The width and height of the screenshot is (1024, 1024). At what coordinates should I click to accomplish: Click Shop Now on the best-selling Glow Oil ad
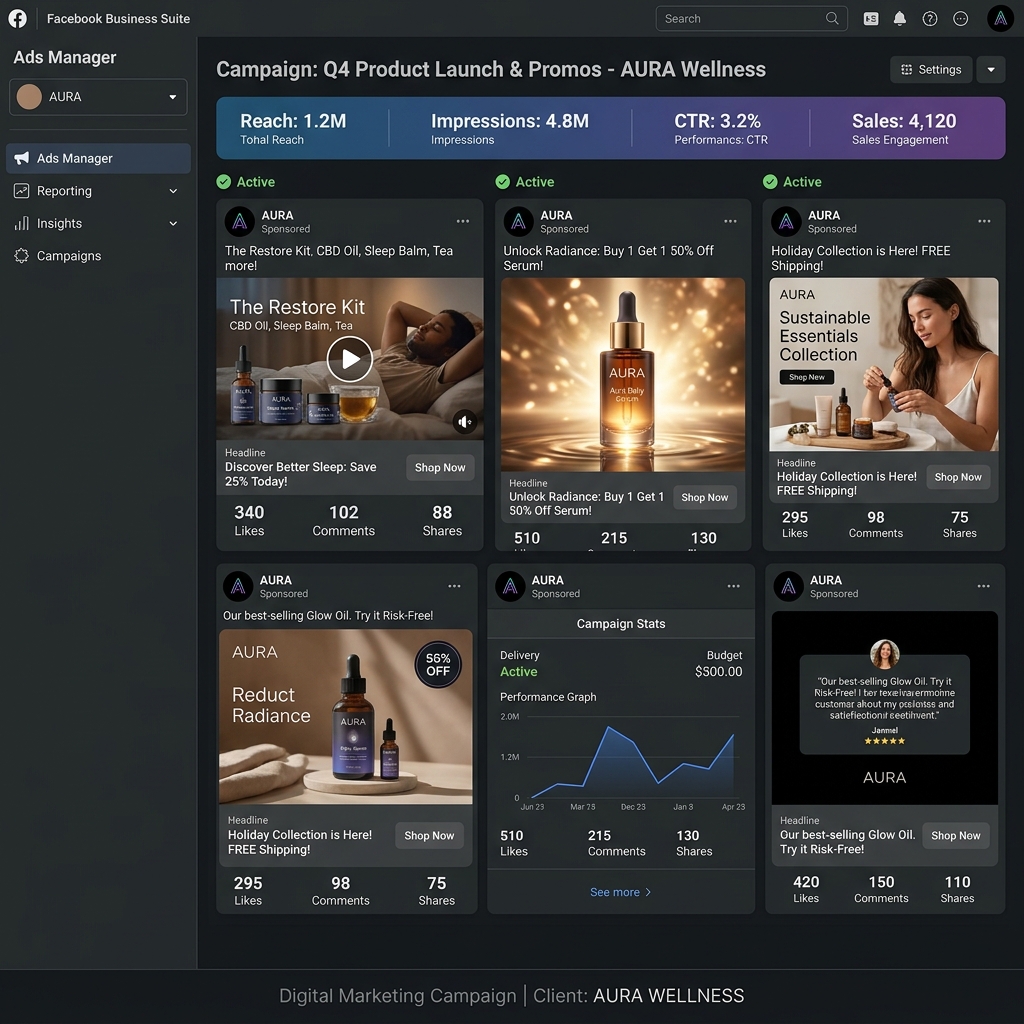(955, 836)
